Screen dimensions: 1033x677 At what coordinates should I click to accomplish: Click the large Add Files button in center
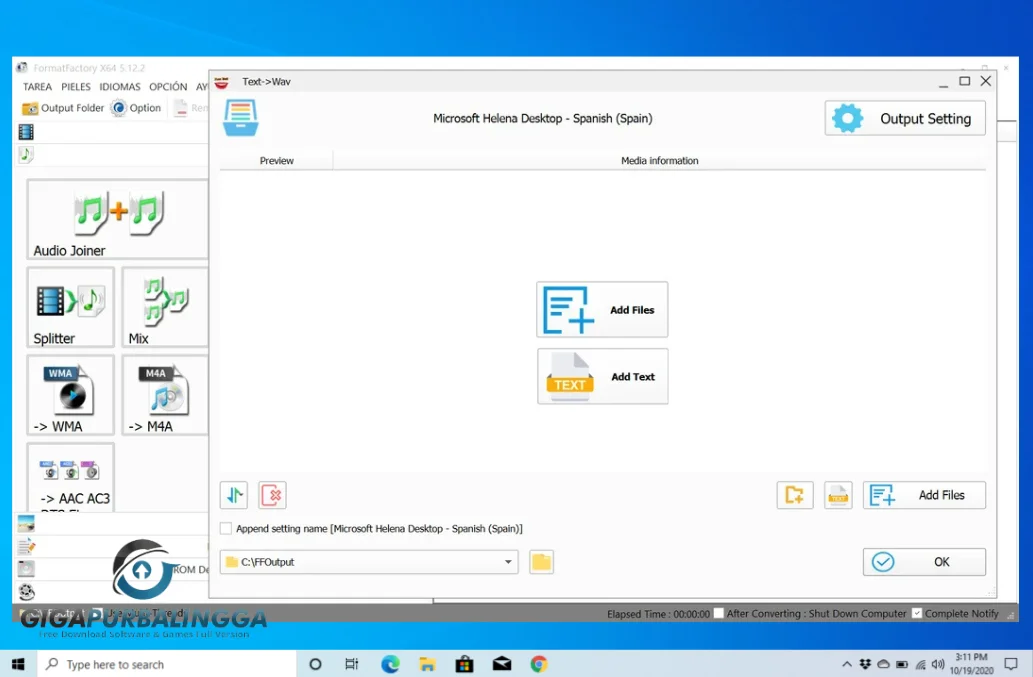tap(602, 310)
